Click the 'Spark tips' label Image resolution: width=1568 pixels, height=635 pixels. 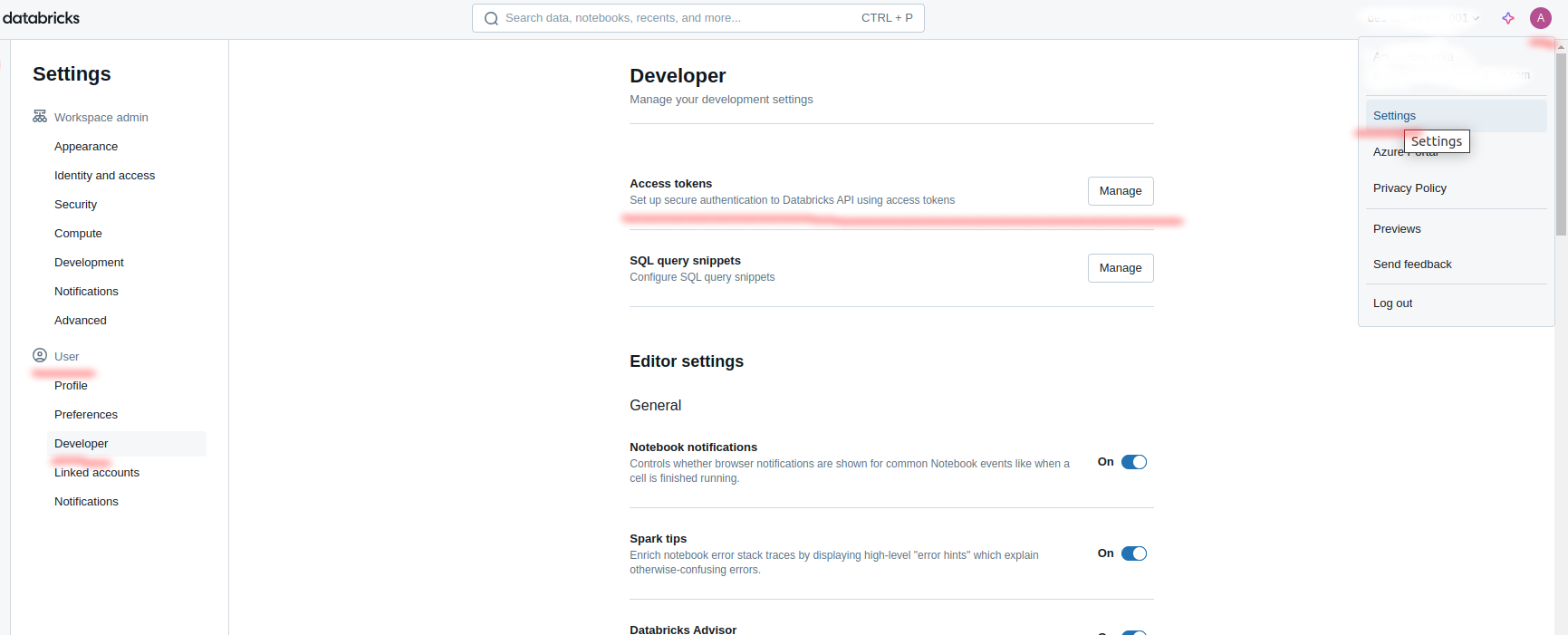tap(659, 539)
